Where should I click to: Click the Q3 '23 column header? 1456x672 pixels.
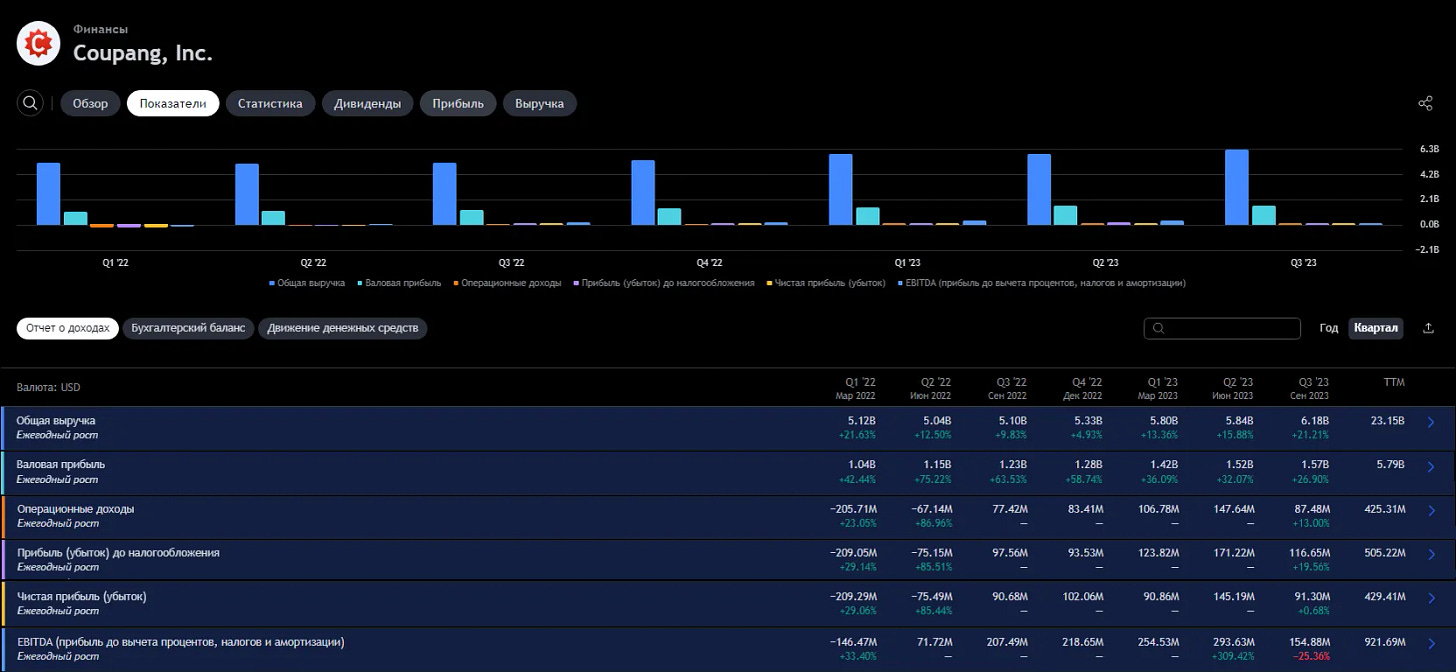[1312, 388]
